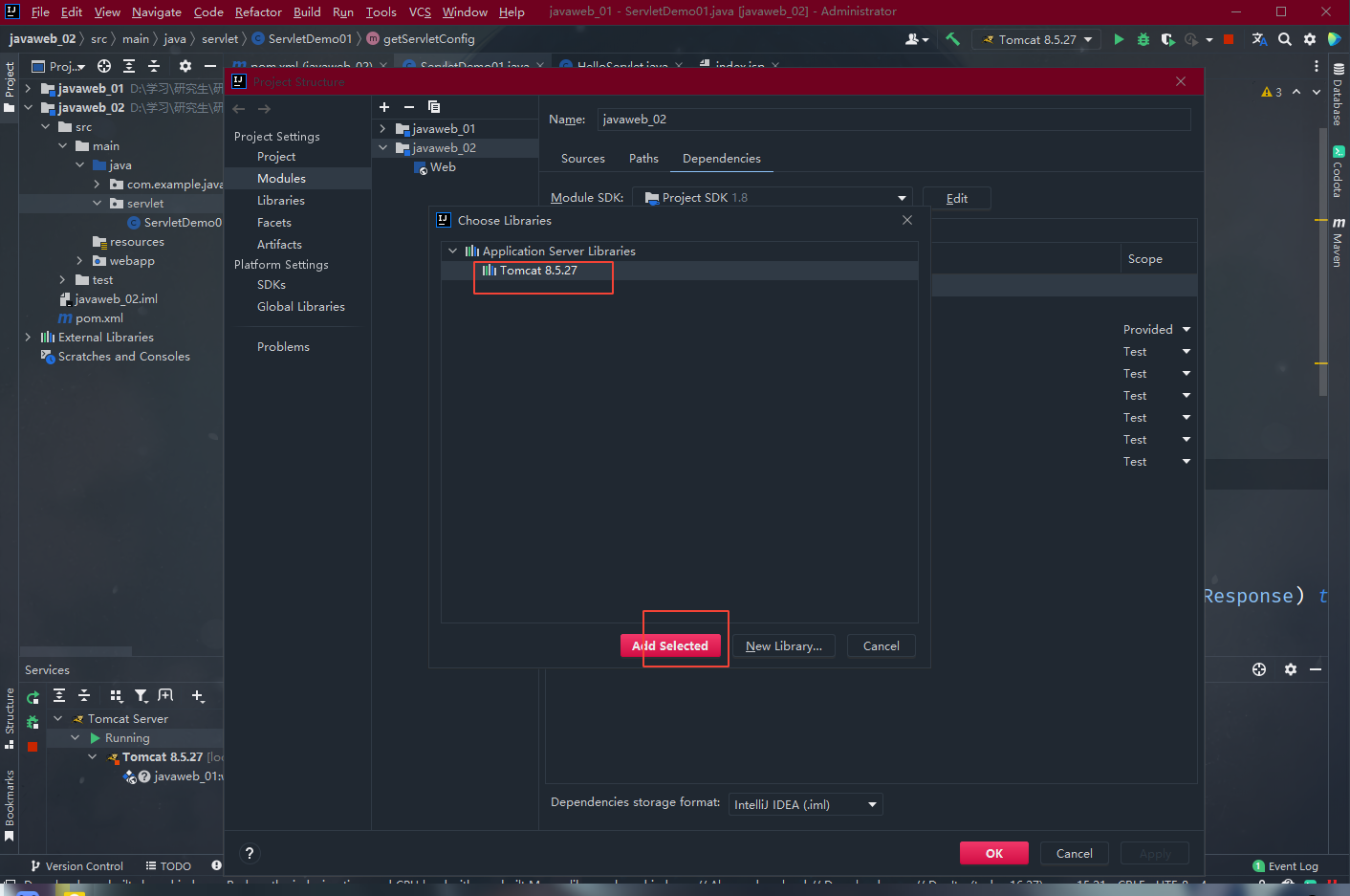Go back in Project Structure history
The image size is (1350, 896).
point(239,109)
